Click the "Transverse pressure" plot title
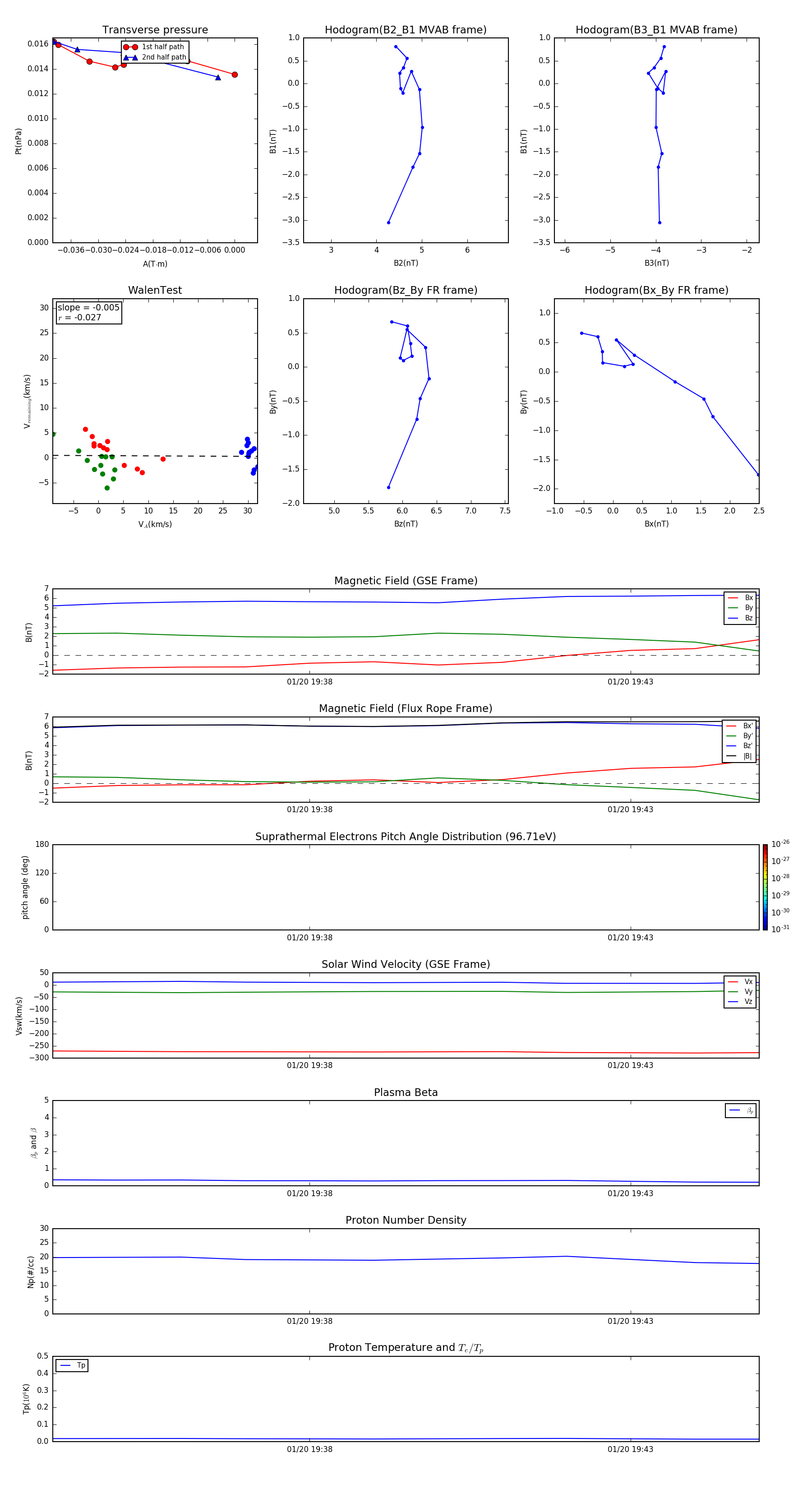 pos(155,30)
